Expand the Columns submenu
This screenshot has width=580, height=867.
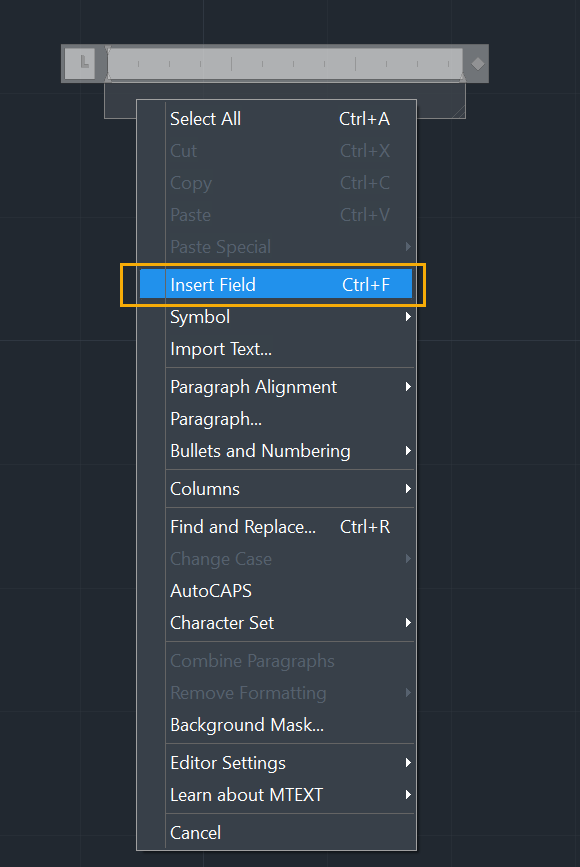(276, 489)
